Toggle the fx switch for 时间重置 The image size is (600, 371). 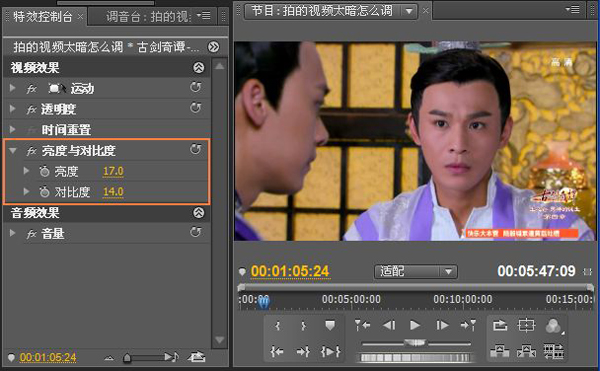click(32, 130)
